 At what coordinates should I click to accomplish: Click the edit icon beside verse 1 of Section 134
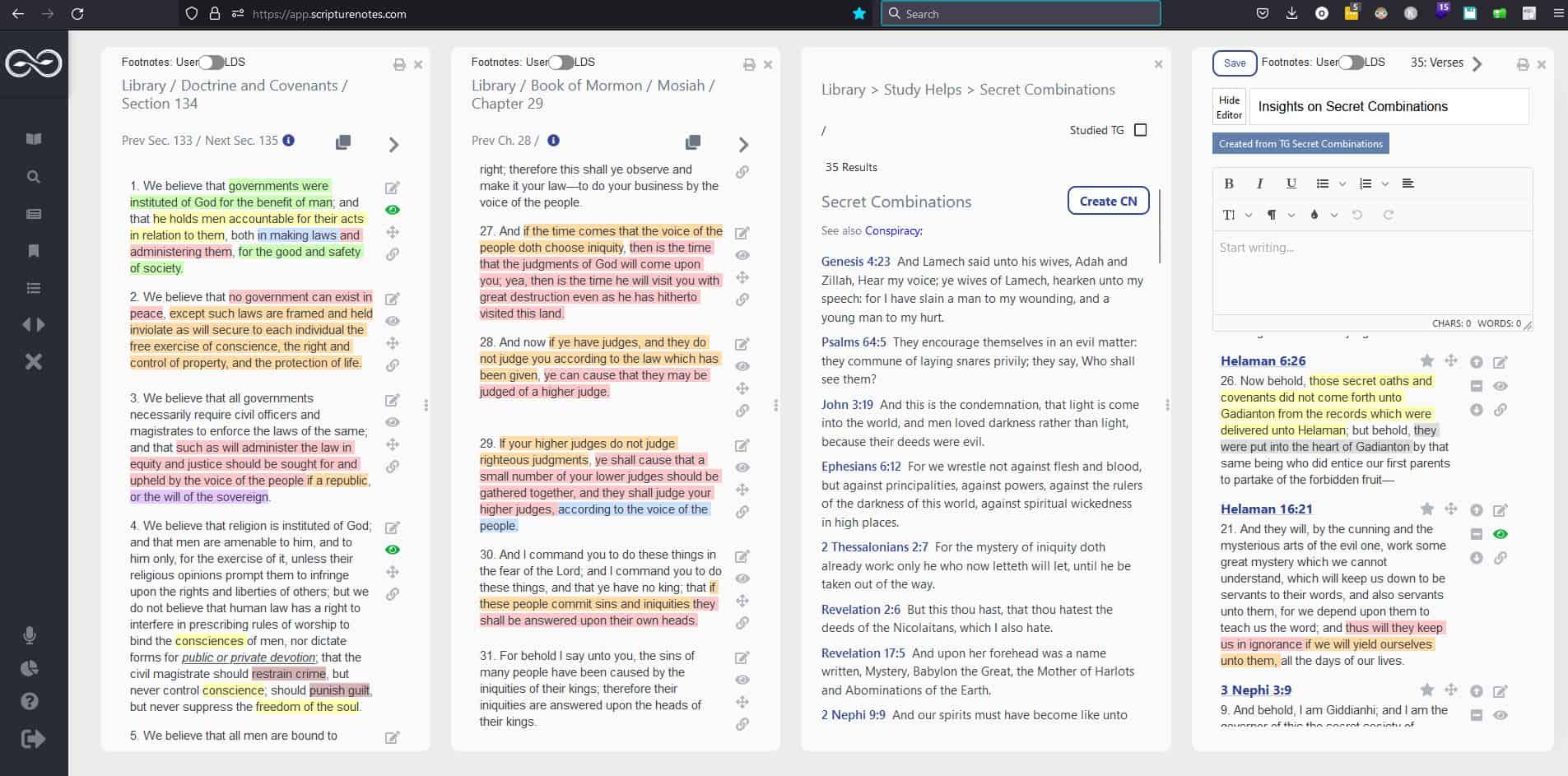(393, 188)
